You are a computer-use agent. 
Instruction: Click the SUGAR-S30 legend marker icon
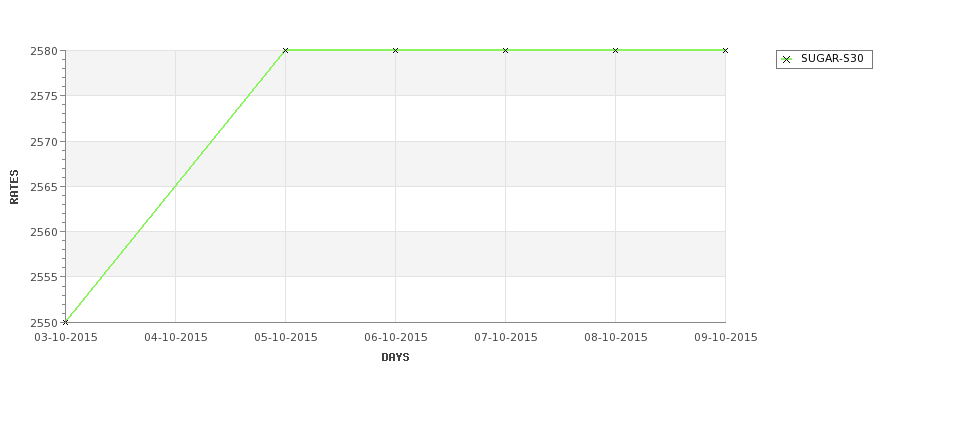click(x=787, y=60)
